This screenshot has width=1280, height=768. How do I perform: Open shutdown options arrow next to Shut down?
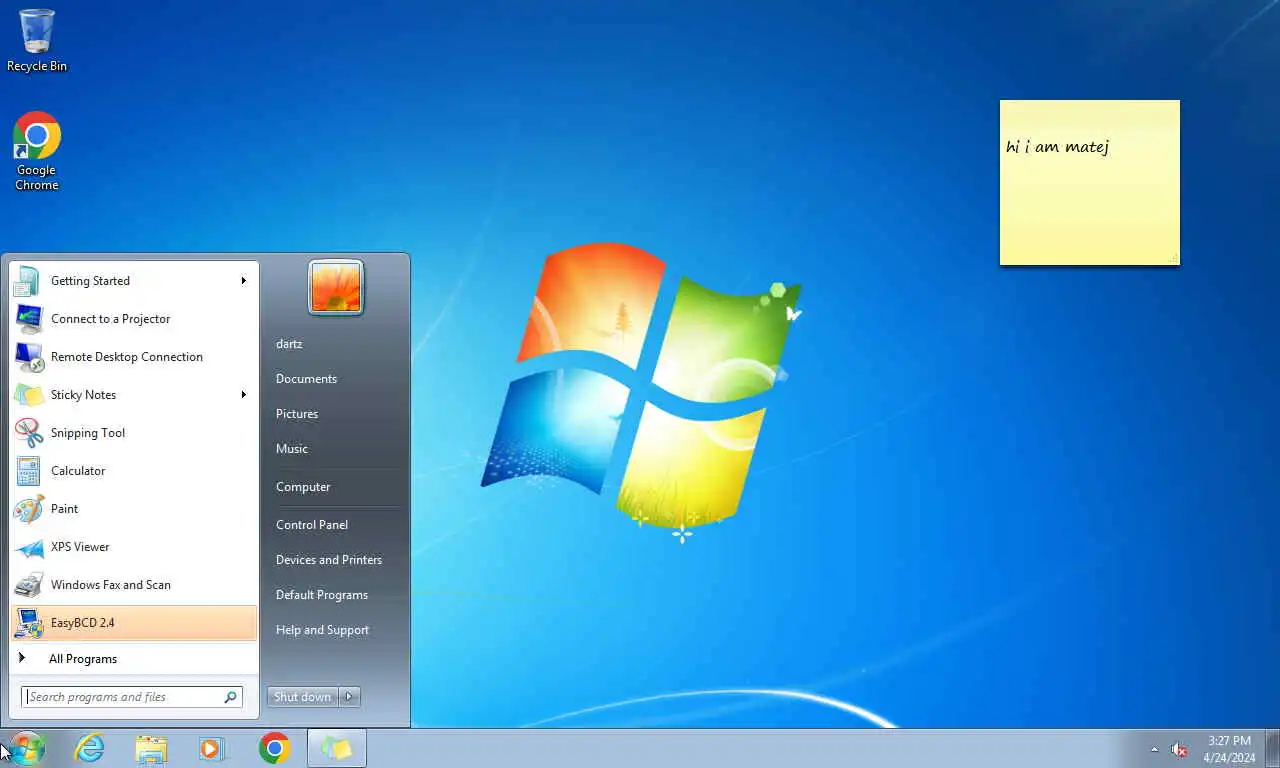click(349, 697)
